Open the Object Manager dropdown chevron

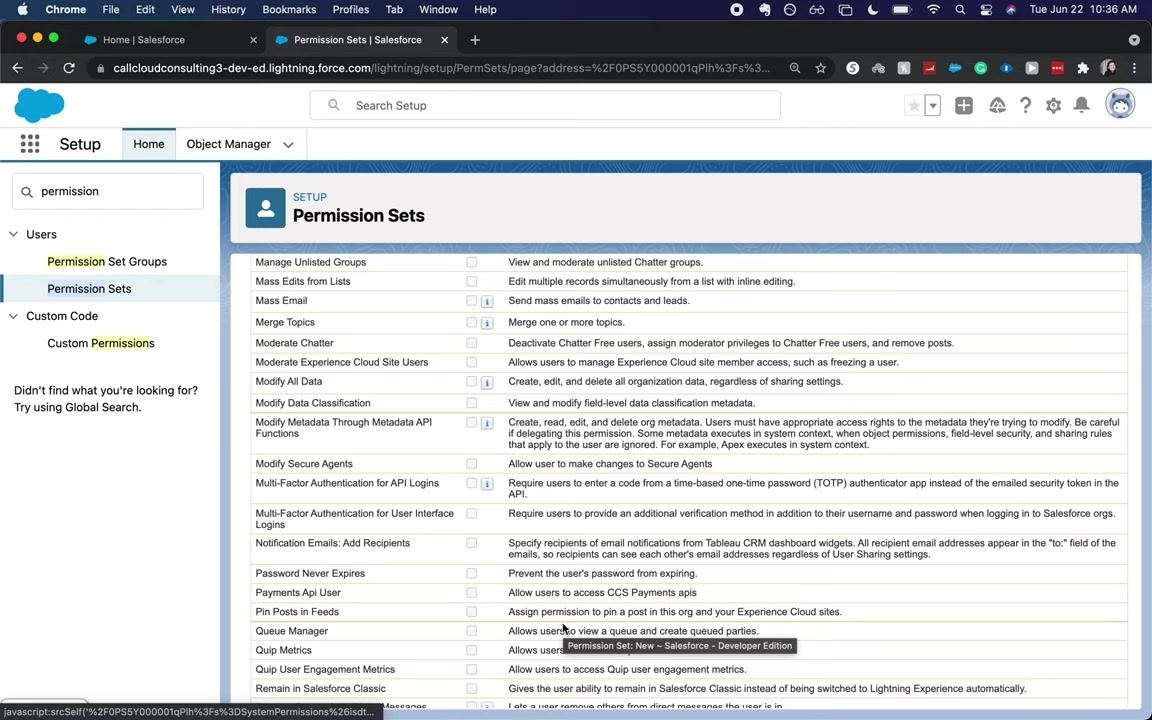coord(288,145)
